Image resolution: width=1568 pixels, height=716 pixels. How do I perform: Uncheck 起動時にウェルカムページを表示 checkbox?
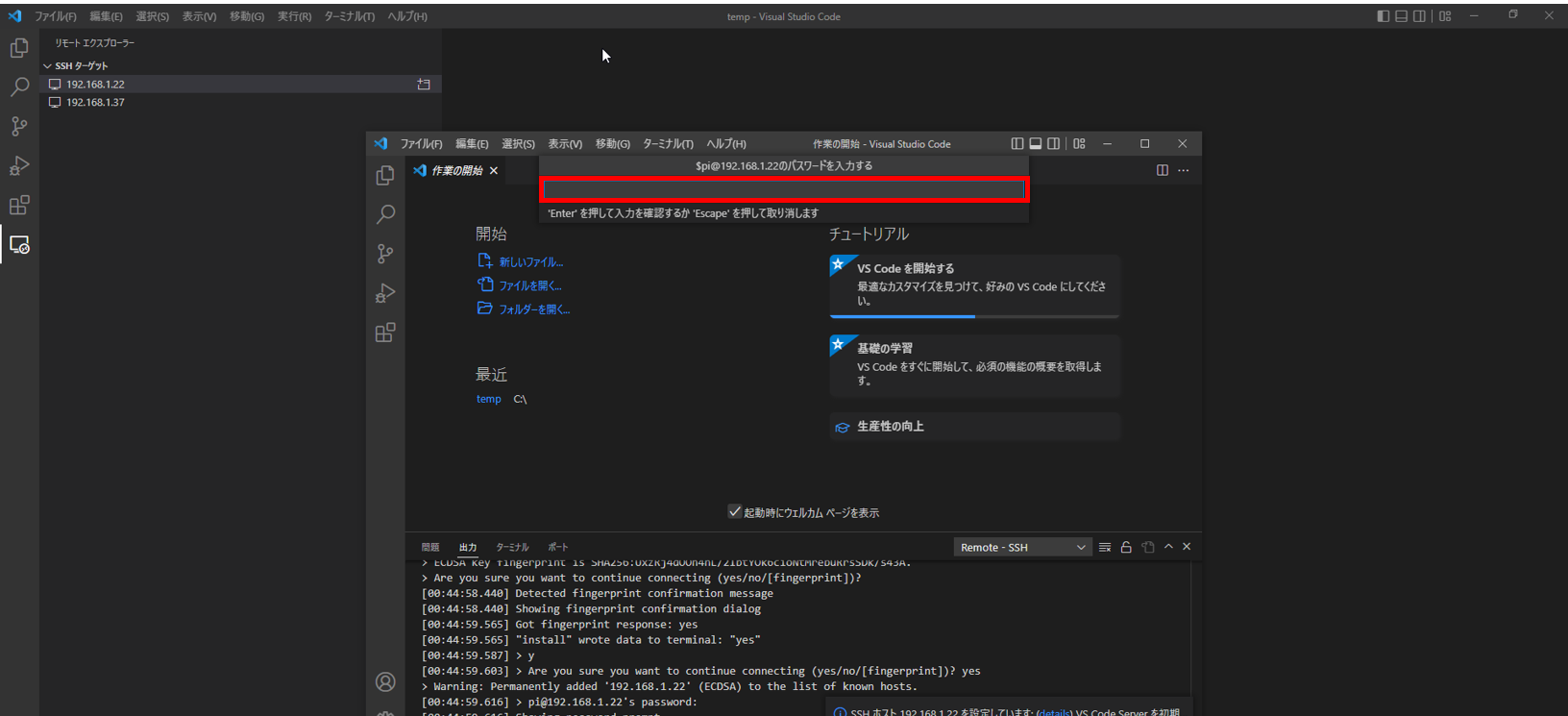tap(735, 511)
